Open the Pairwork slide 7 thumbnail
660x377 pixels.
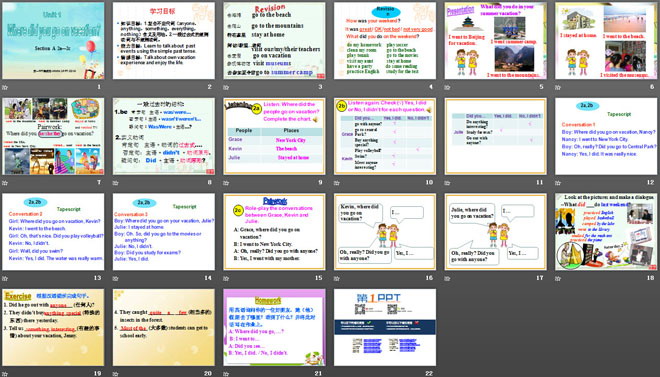point(53,136)
